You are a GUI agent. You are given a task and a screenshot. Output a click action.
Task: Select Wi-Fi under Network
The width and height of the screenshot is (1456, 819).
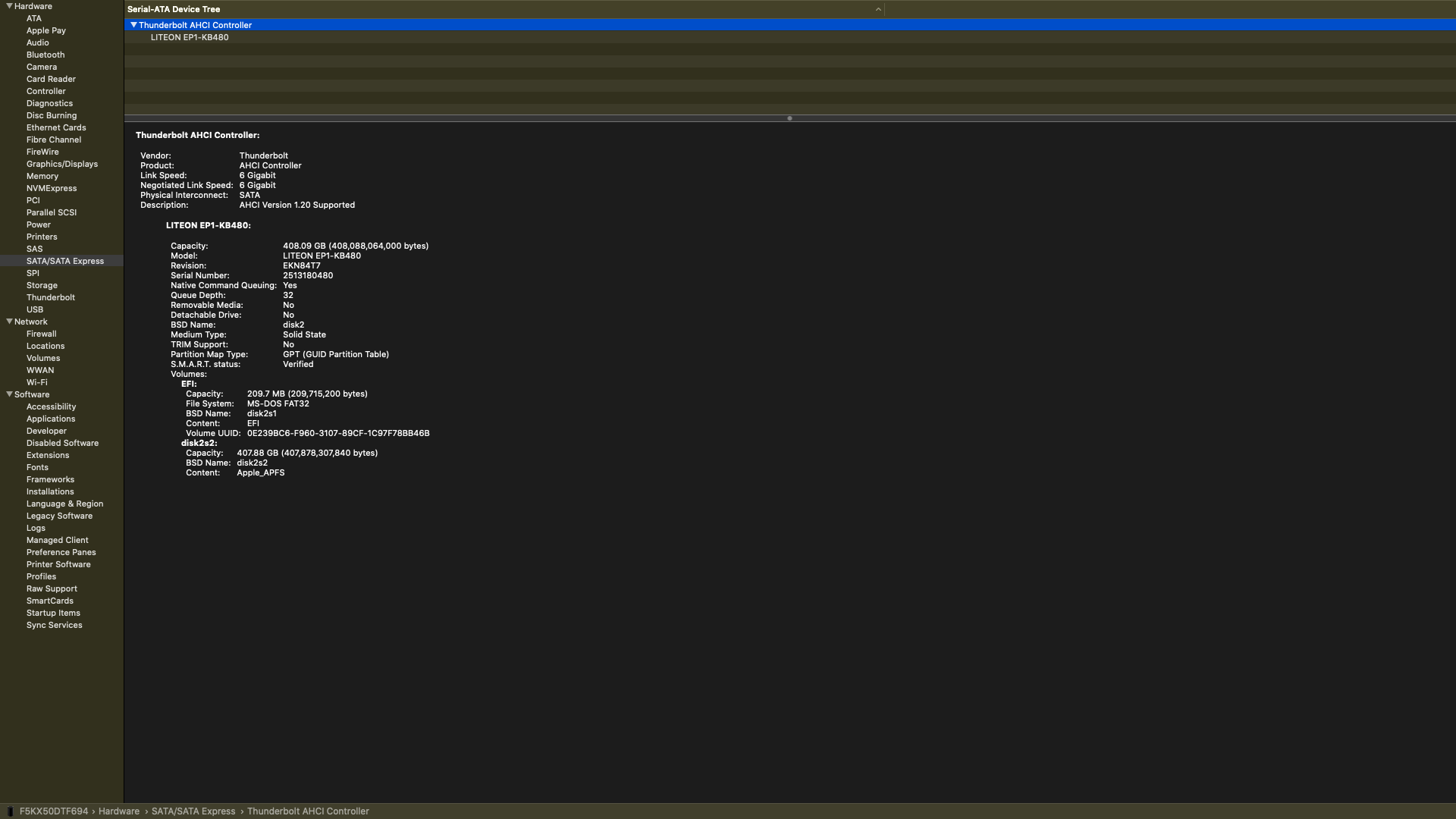(36, 382)
